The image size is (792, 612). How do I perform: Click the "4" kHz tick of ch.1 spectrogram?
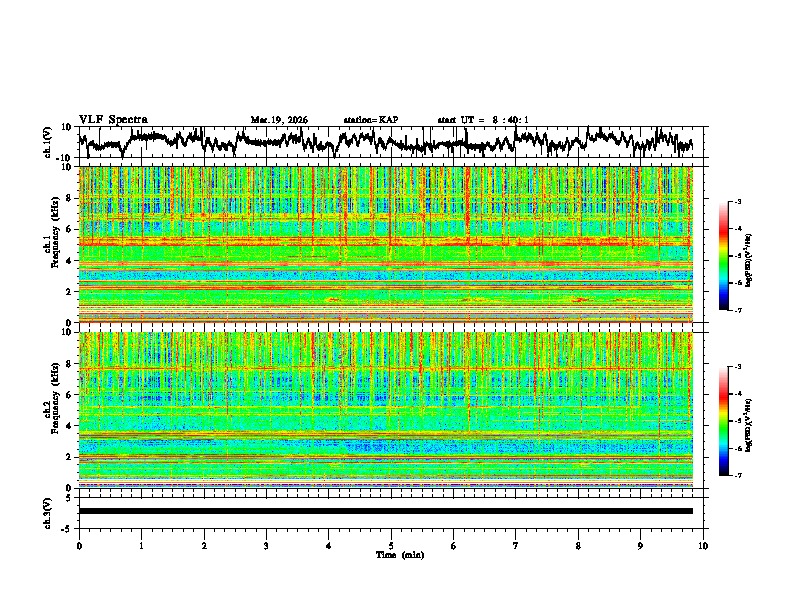[70, 261]
